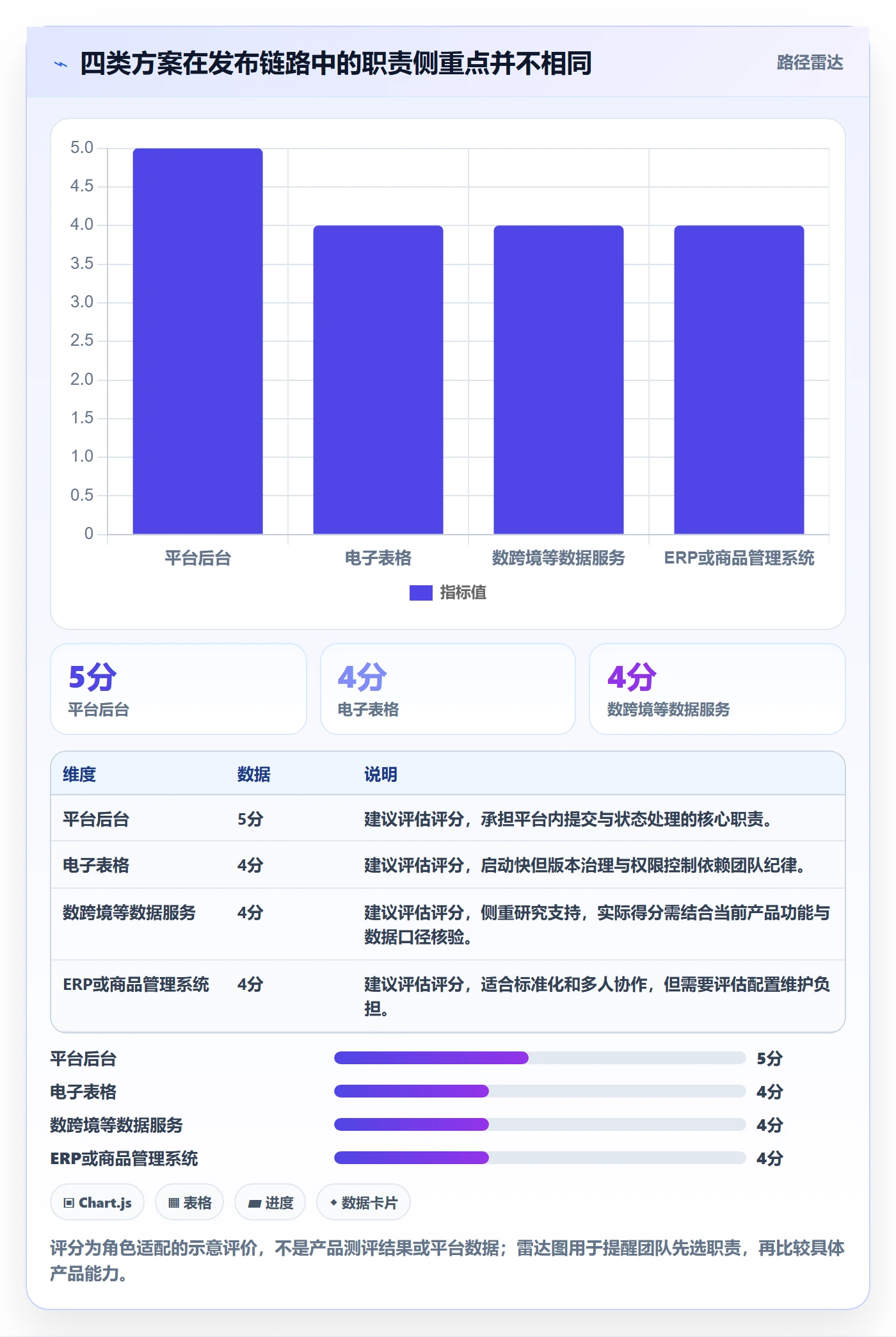Click the lightning icon beside the title
Screen dimensions: 896x1337
click(x=61, y=64)
